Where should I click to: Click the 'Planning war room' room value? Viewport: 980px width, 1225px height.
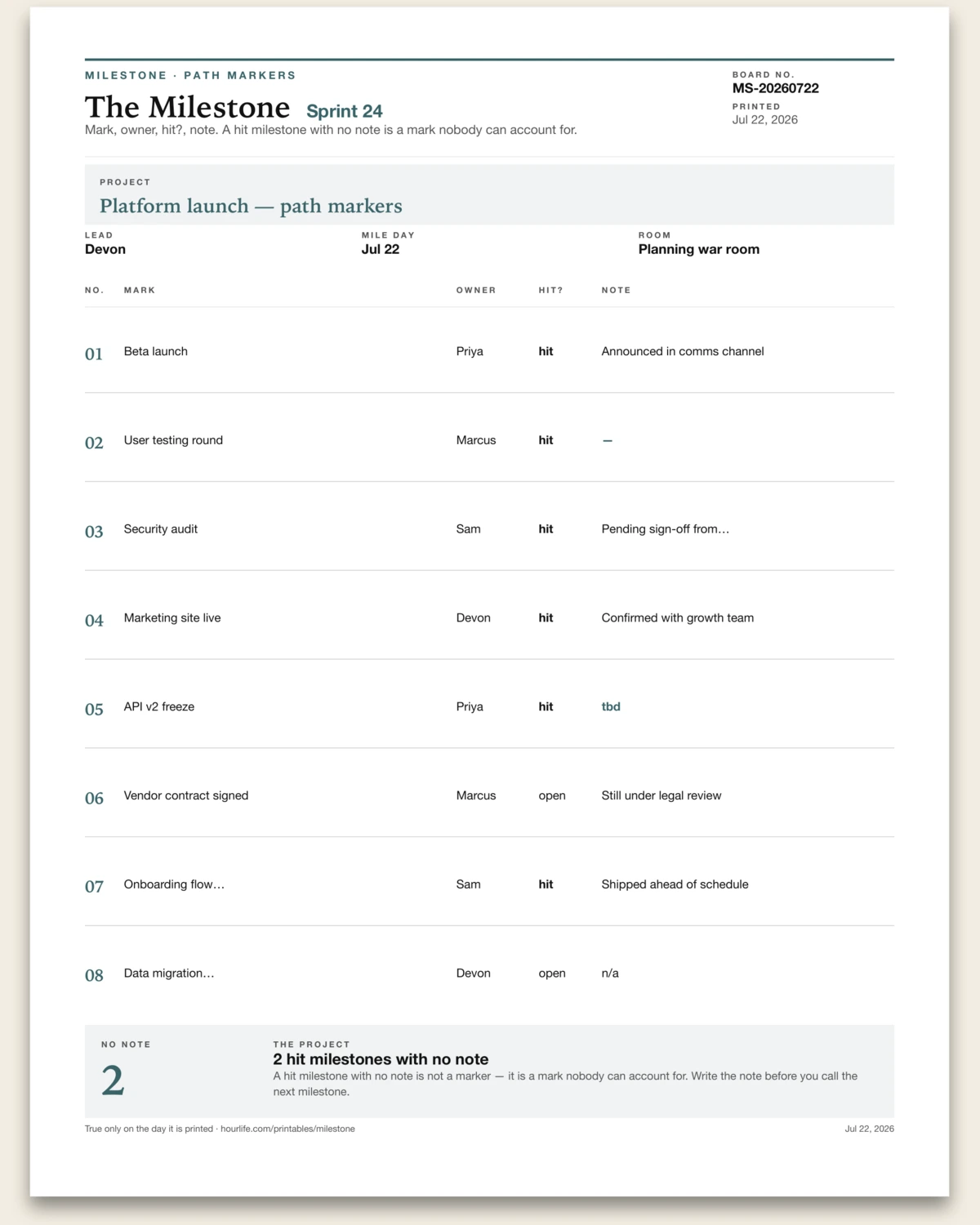tap(699, 249)
